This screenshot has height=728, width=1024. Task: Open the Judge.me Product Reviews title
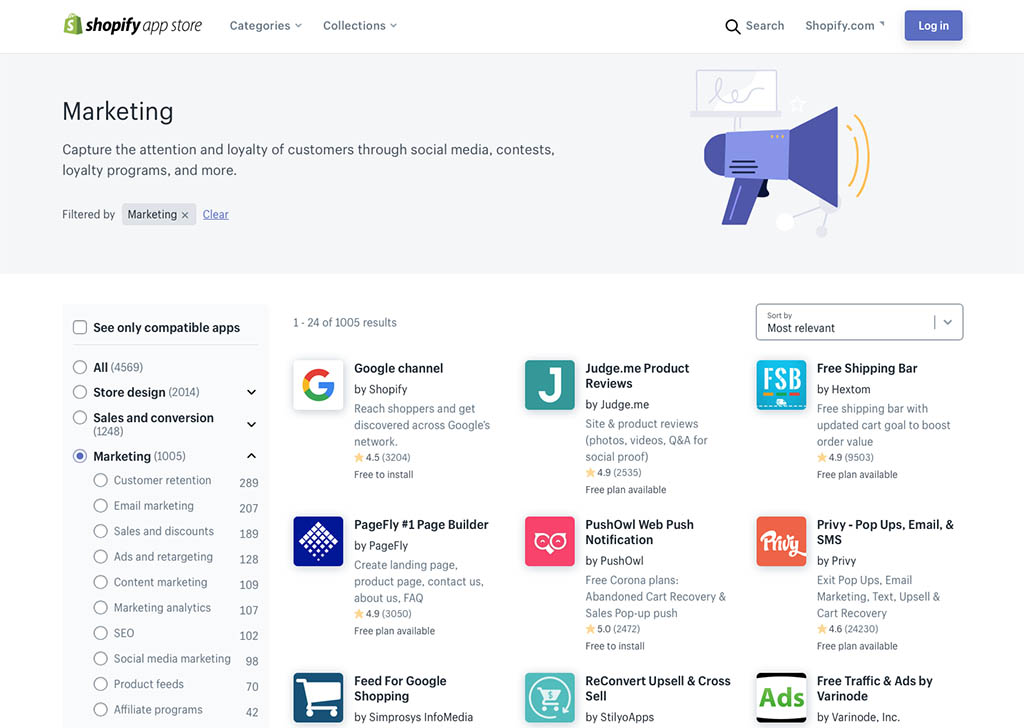click(x=637, y=376)
